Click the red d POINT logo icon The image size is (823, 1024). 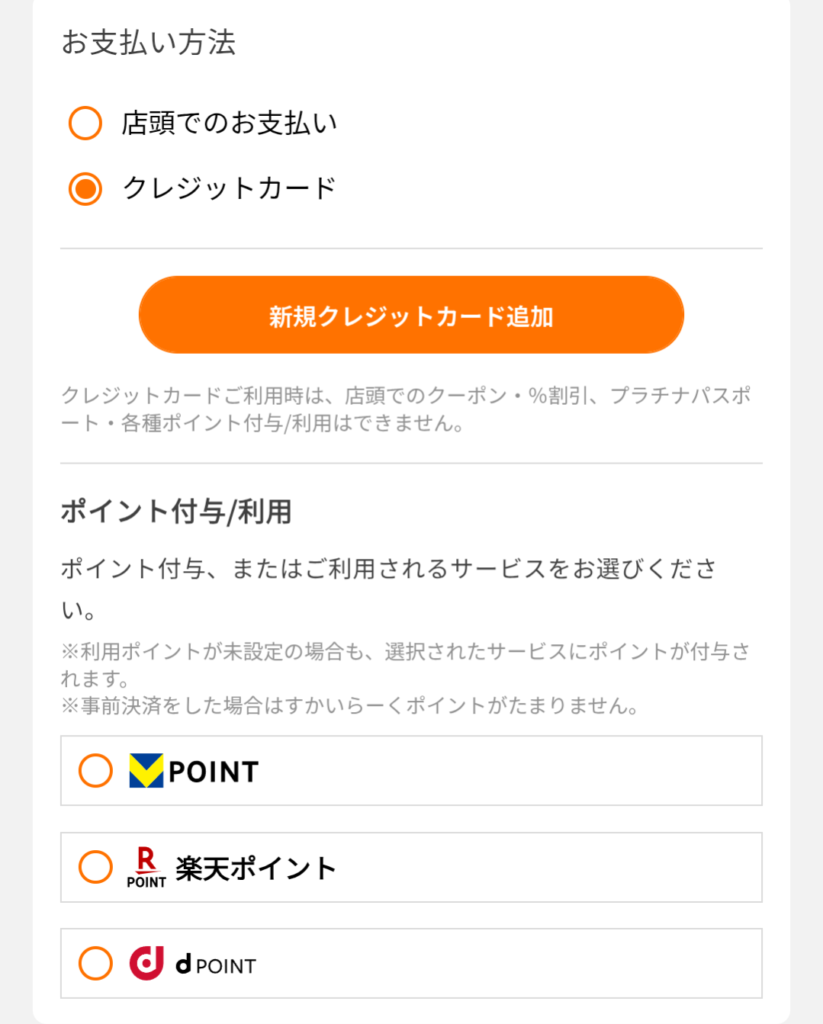tap(146, 963)
